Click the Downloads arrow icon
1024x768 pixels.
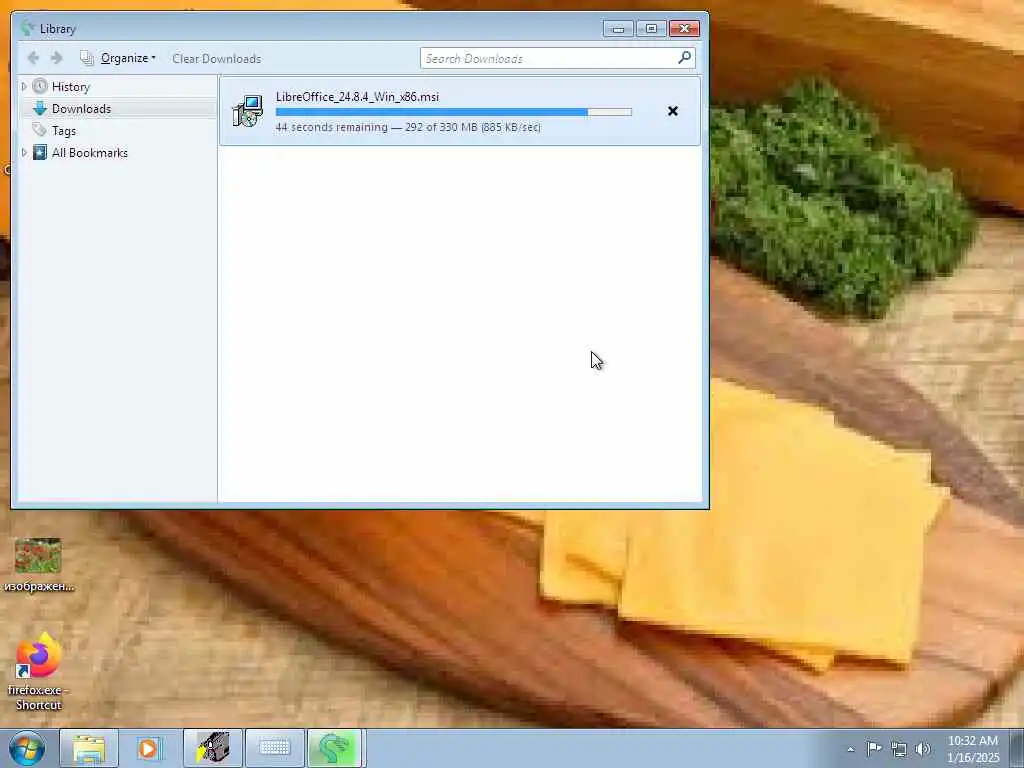(x=40, y=108)
